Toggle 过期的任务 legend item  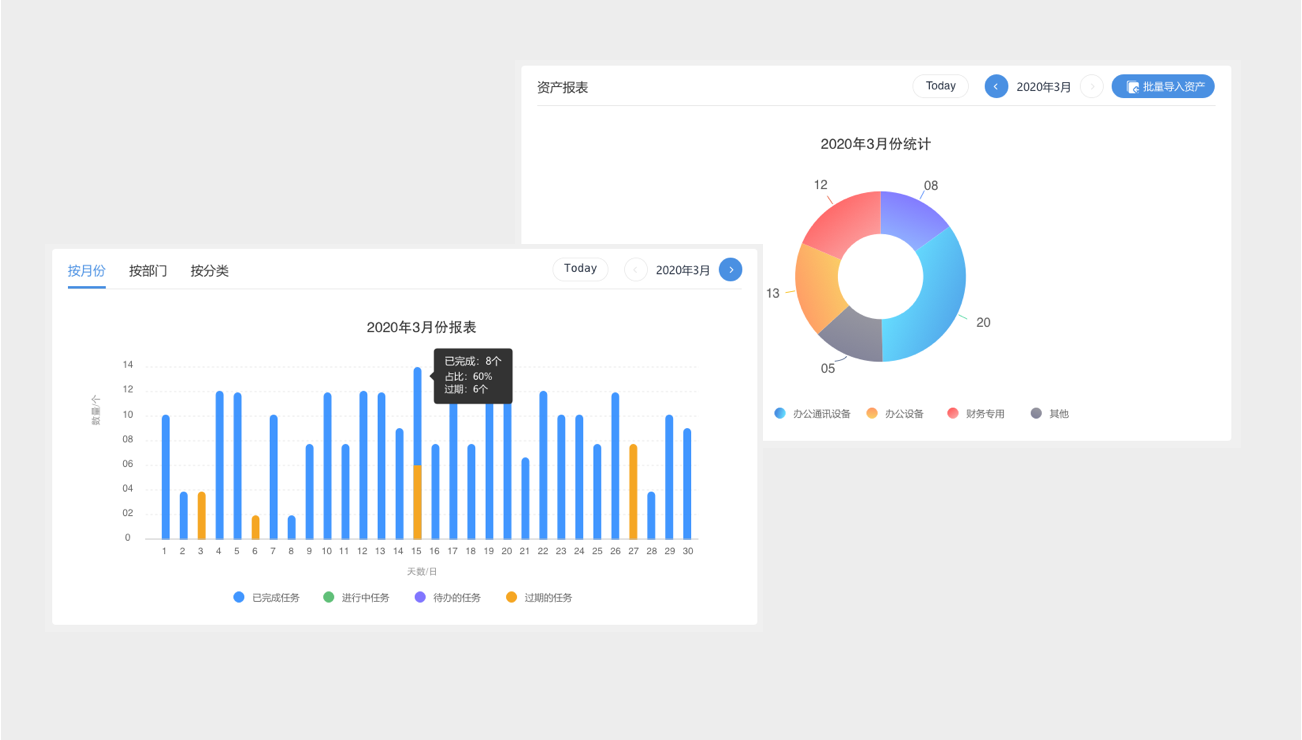538,598
